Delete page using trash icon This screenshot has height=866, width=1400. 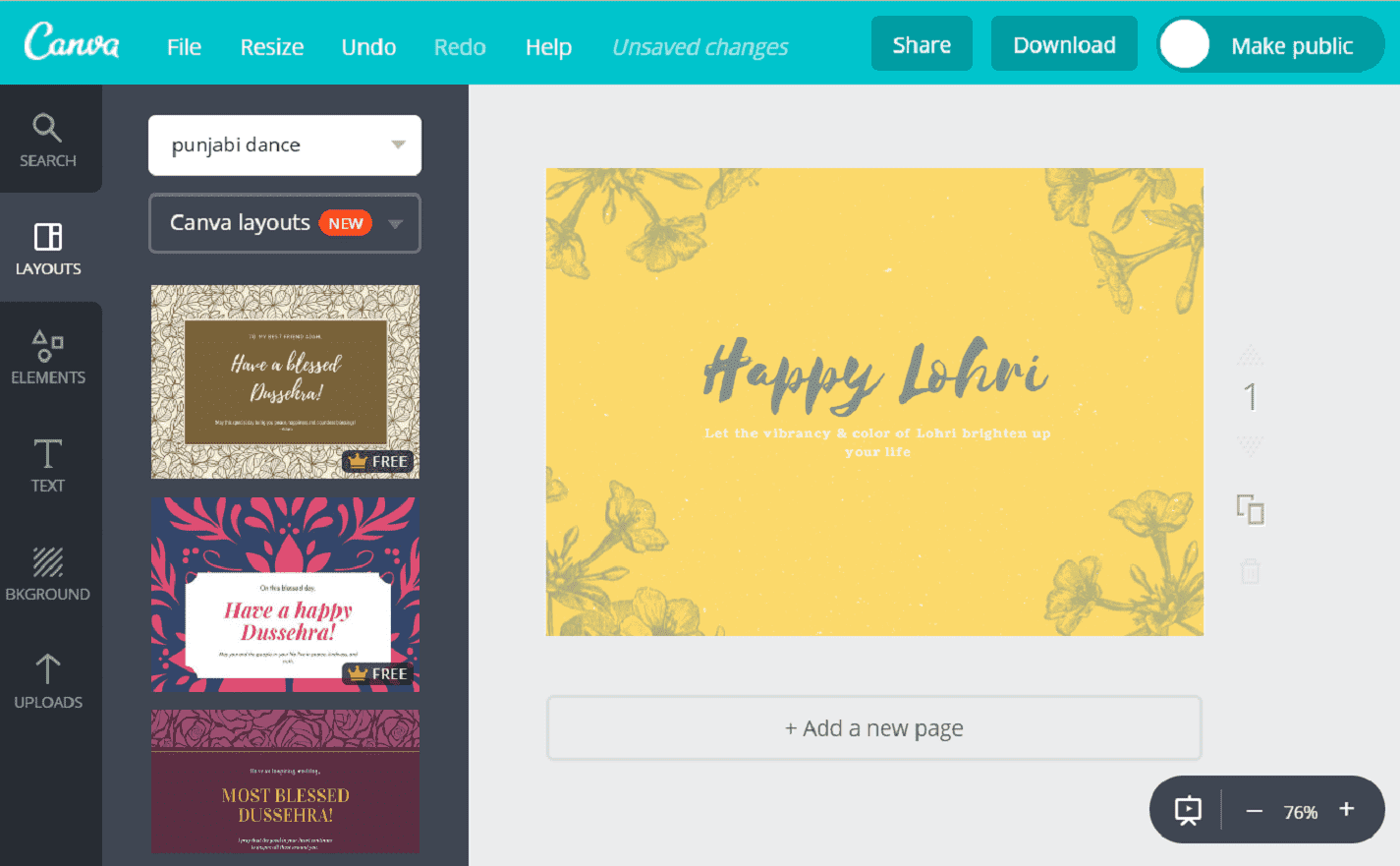tap(1250, 570)
